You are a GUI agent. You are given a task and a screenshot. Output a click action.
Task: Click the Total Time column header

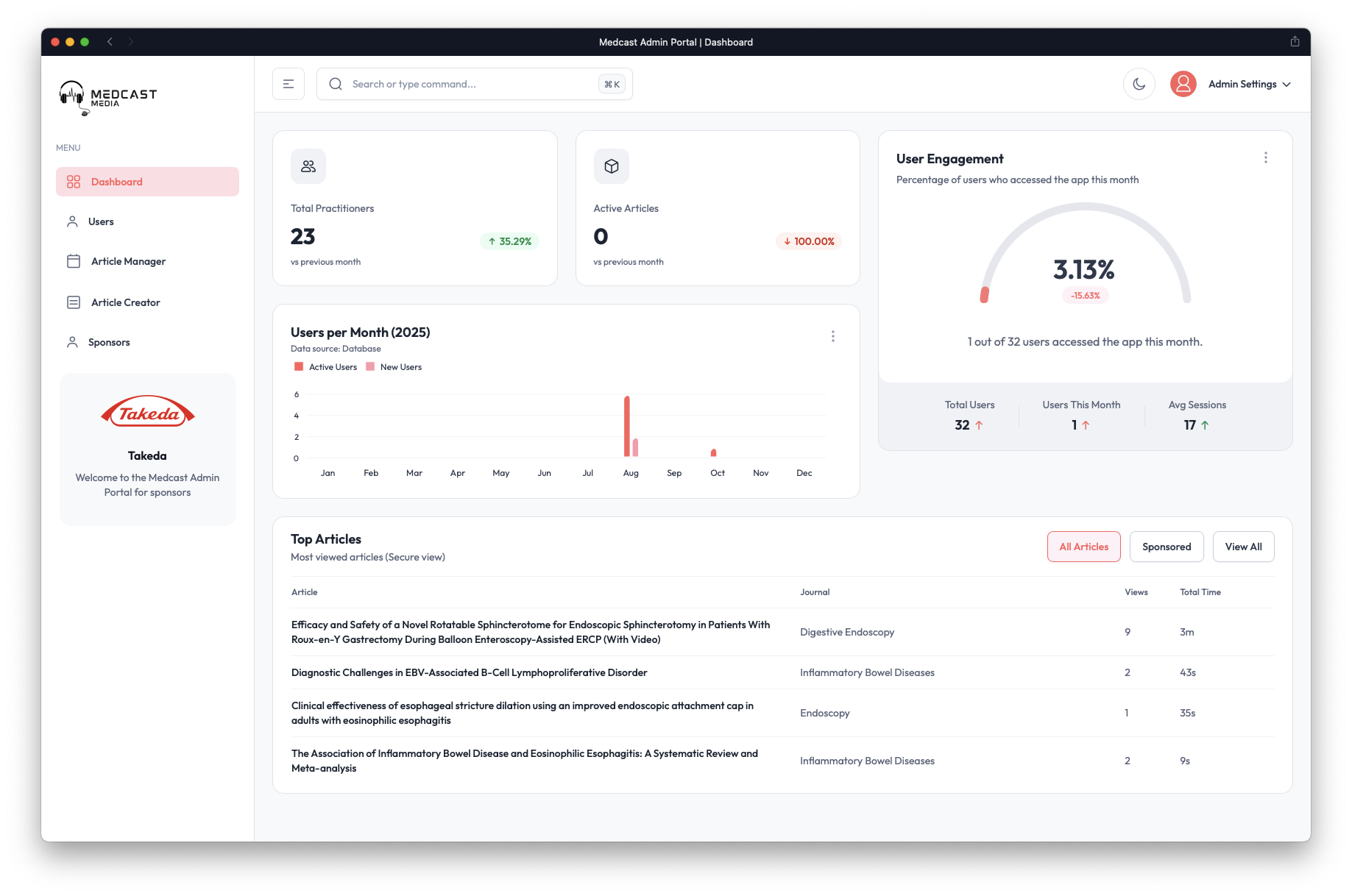coord(1200,592)
